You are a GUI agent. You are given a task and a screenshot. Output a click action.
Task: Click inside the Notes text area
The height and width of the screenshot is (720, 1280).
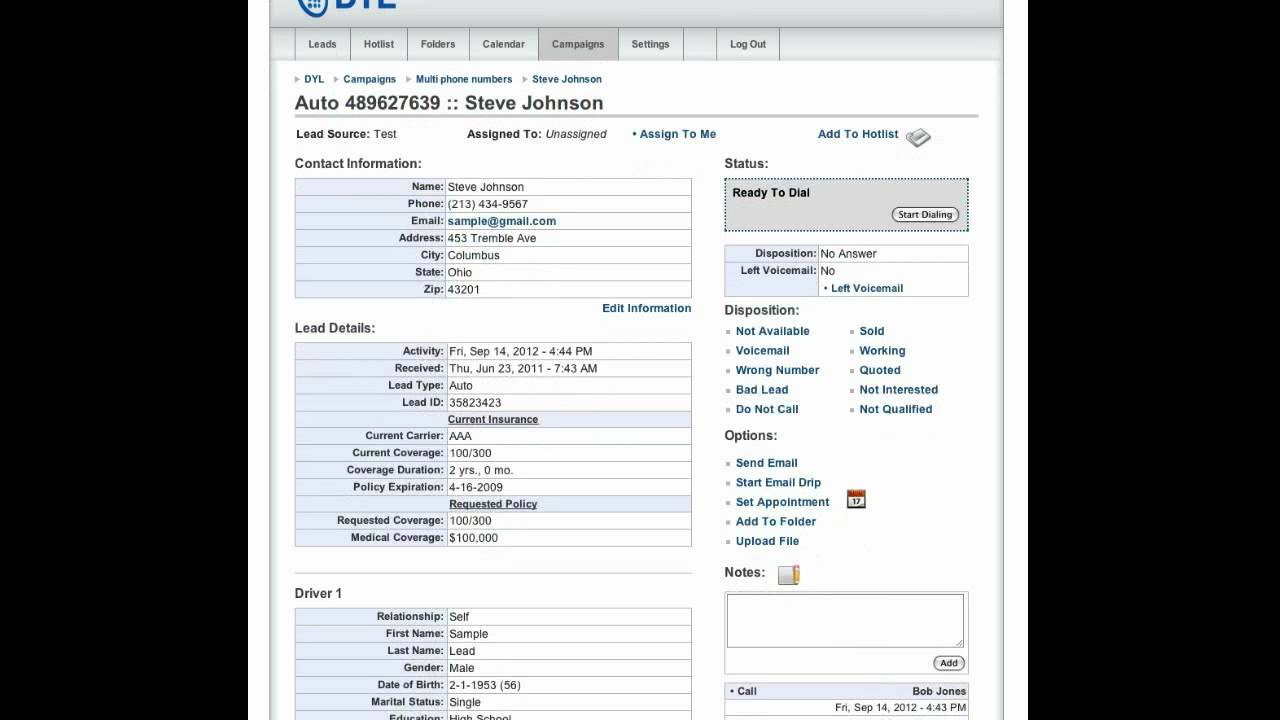[x=845, y=620]
